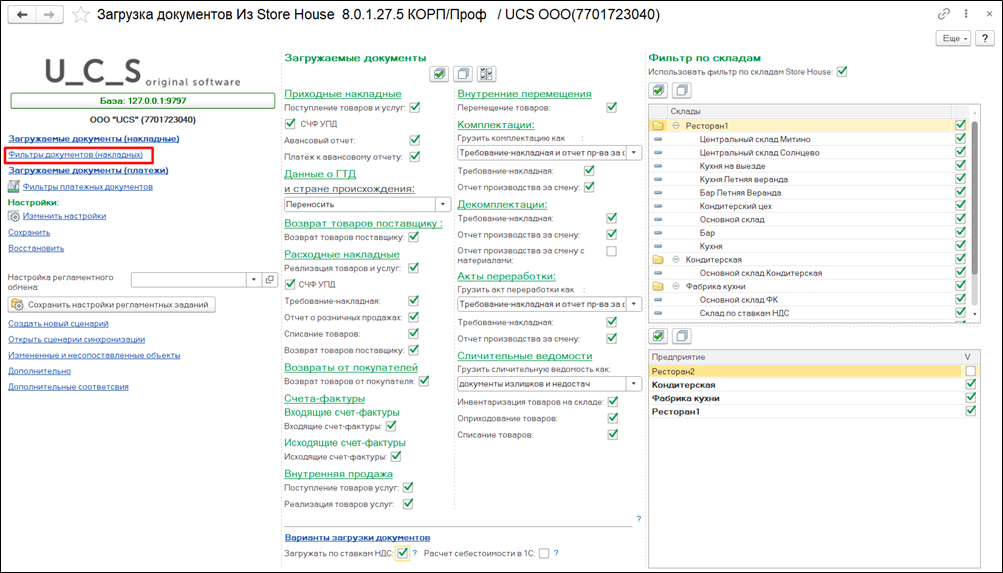
Task: Click the favorites star icon in title bar
Action: tap(81, 14)
